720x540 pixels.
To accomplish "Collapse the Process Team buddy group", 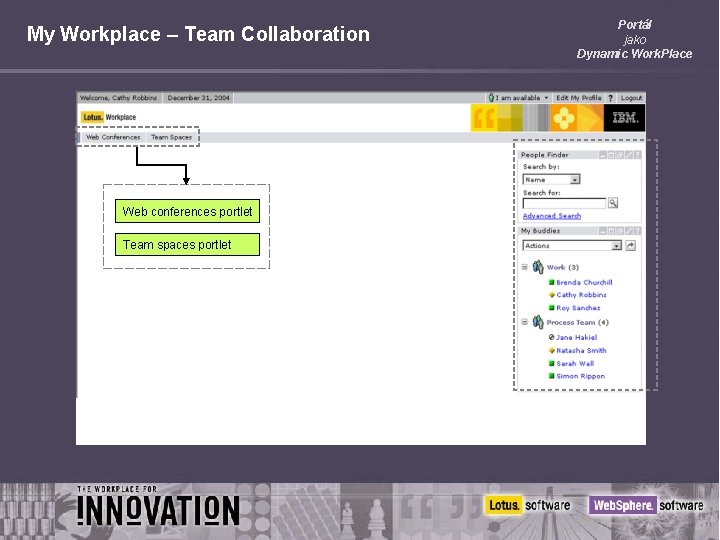I will tap(524, 322).
